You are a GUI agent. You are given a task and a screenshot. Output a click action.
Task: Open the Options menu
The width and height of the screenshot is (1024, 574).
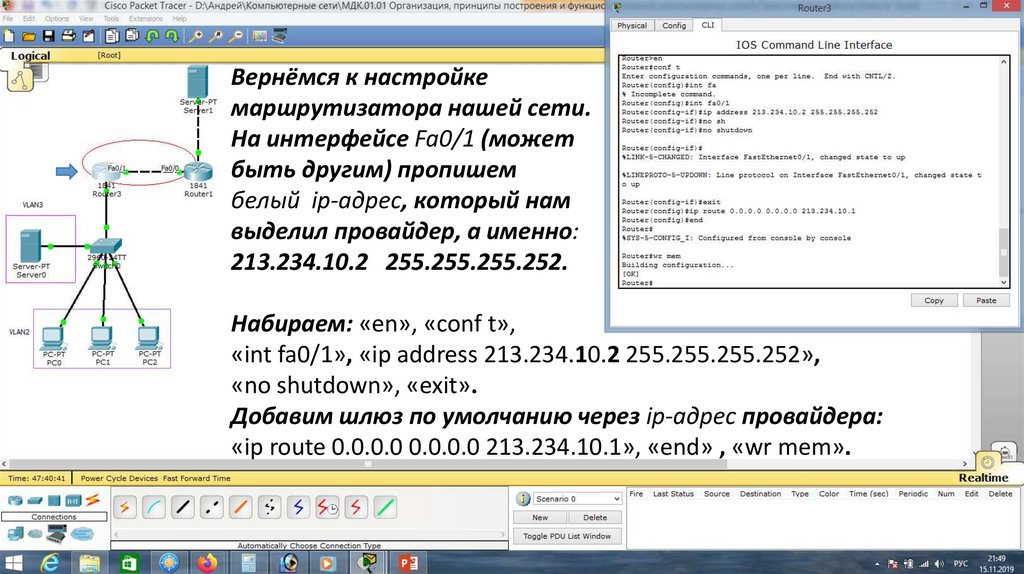tap(57, 19)
